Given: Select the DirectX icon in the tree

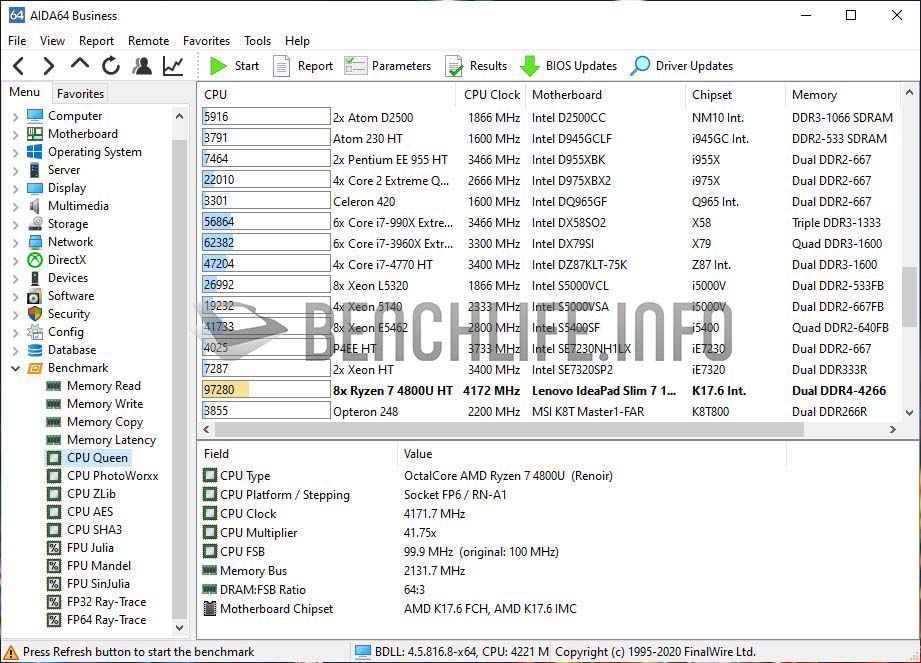Looking at the screenshot, I should pos(35,260).
